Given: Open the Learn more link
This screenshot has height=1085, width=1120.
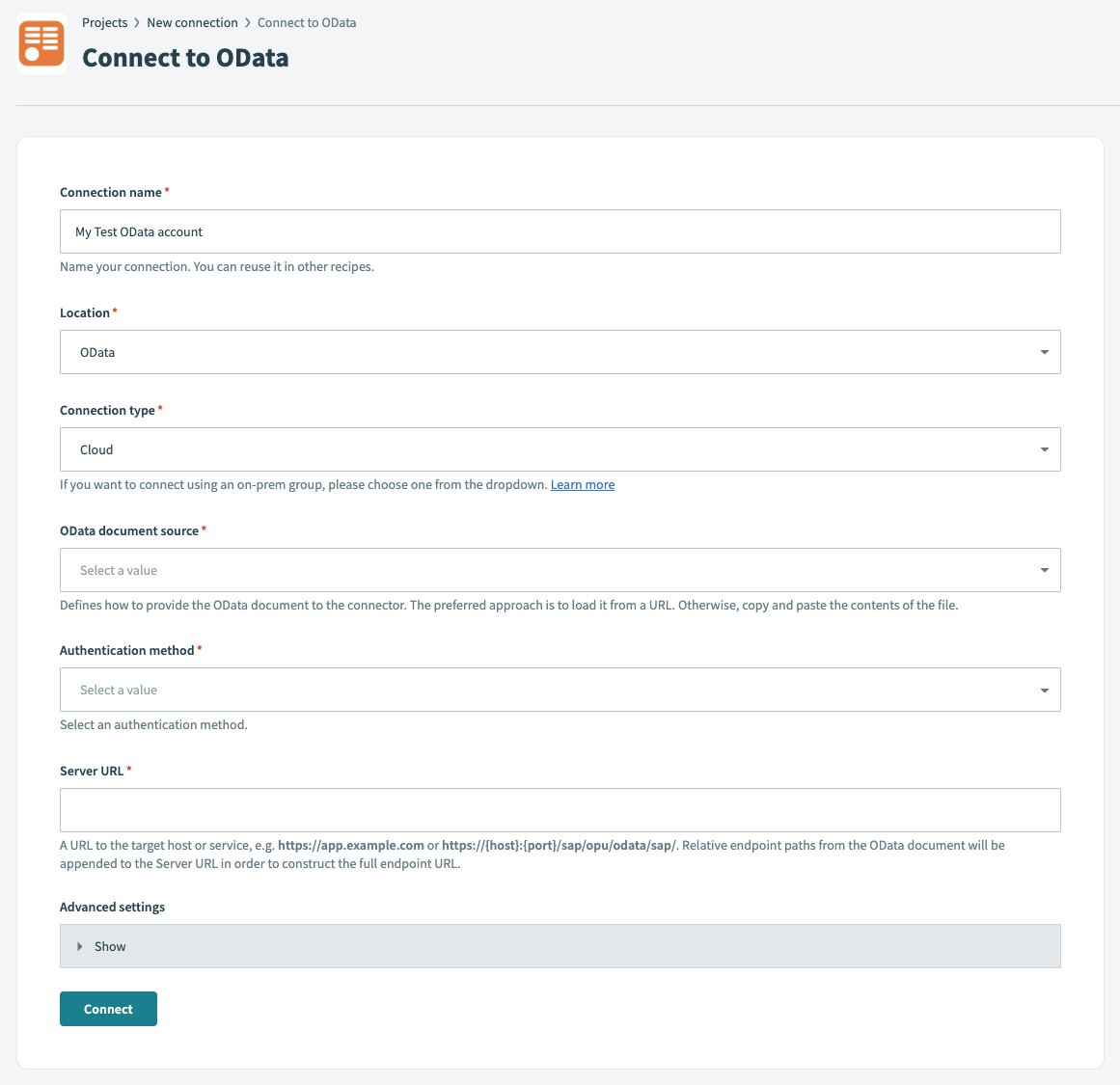Looking at the screenshot, I should 582,484.
